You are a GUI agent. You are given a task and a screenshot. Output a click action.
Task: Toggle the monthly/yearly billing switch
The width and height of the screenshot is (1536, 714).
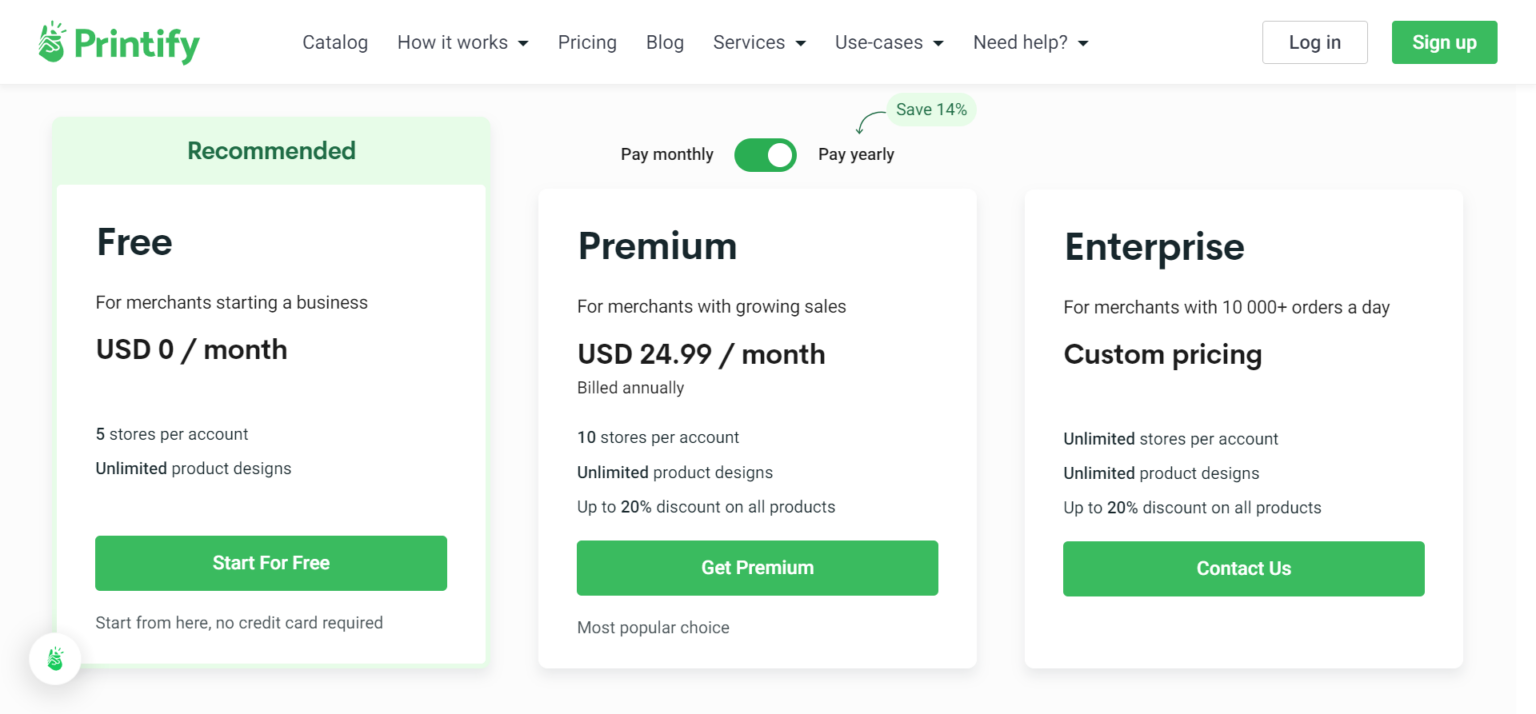tap(765, 155)
